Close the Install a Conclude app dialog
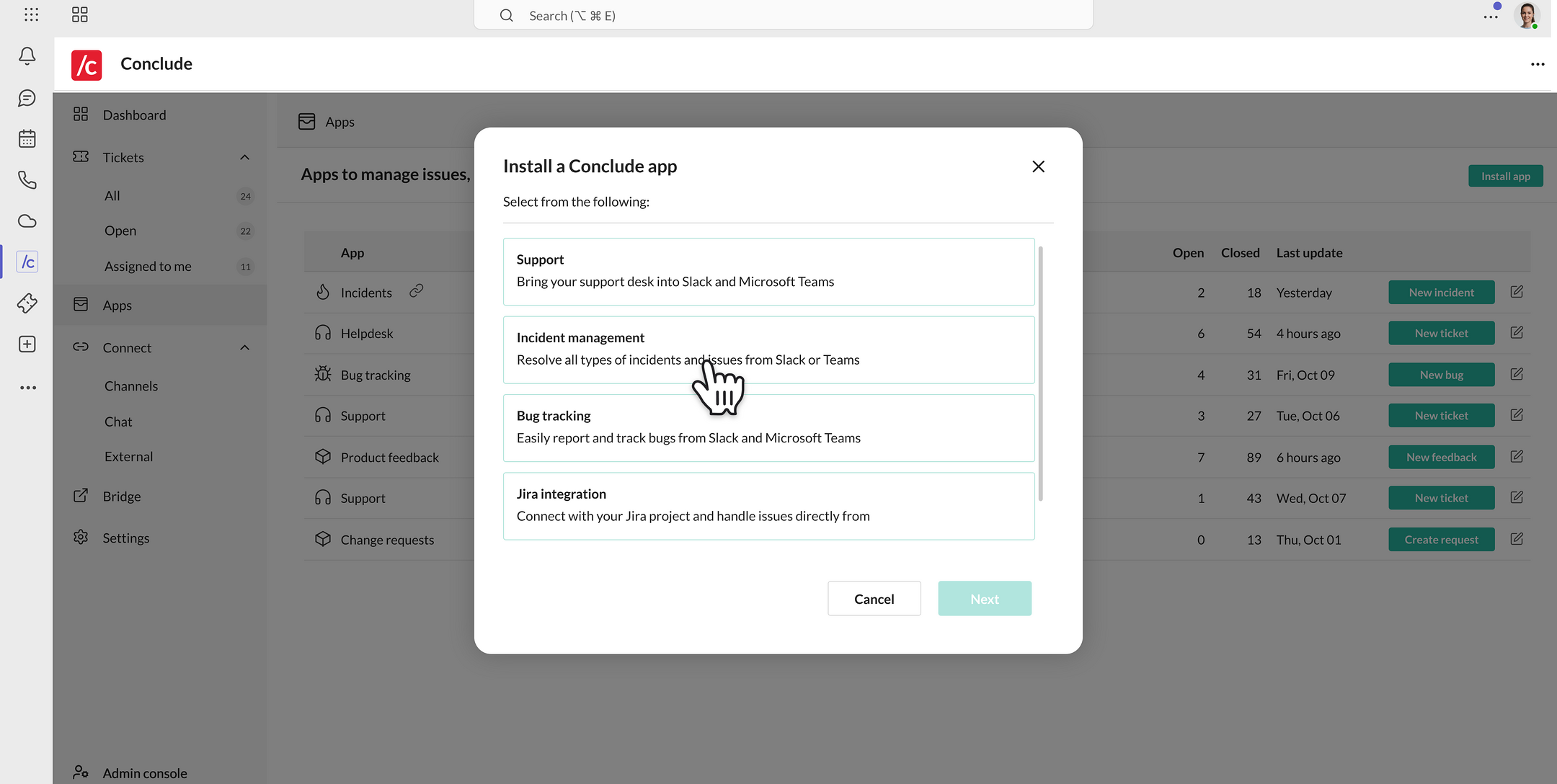The image size is (1557, 784). click(1038, 166)
